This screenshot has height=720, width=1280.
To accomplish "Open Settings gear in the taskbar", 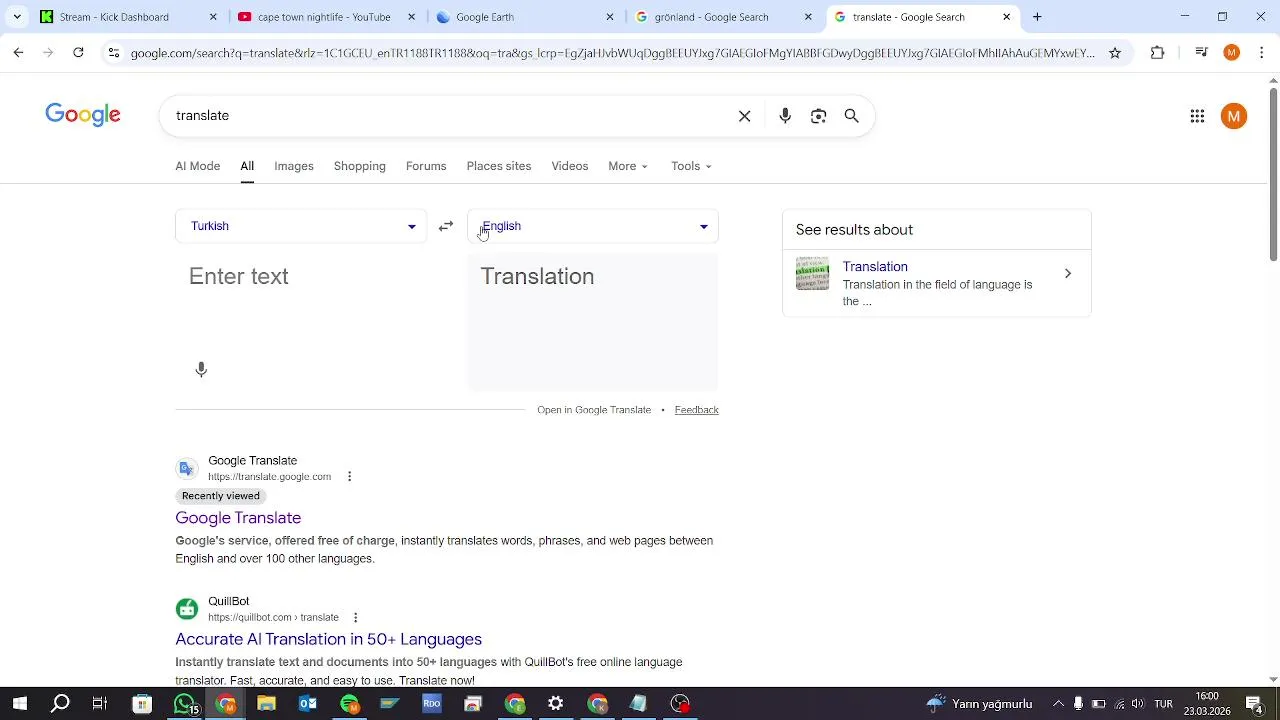I will click(556, 704).
